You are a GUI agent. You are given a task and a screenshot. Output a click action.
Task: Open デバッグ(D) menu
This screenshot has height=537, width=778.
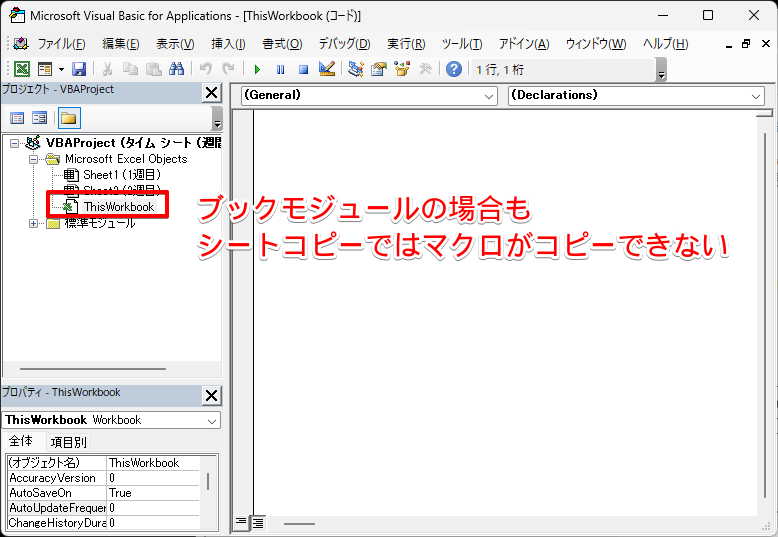tap(344, 44)
